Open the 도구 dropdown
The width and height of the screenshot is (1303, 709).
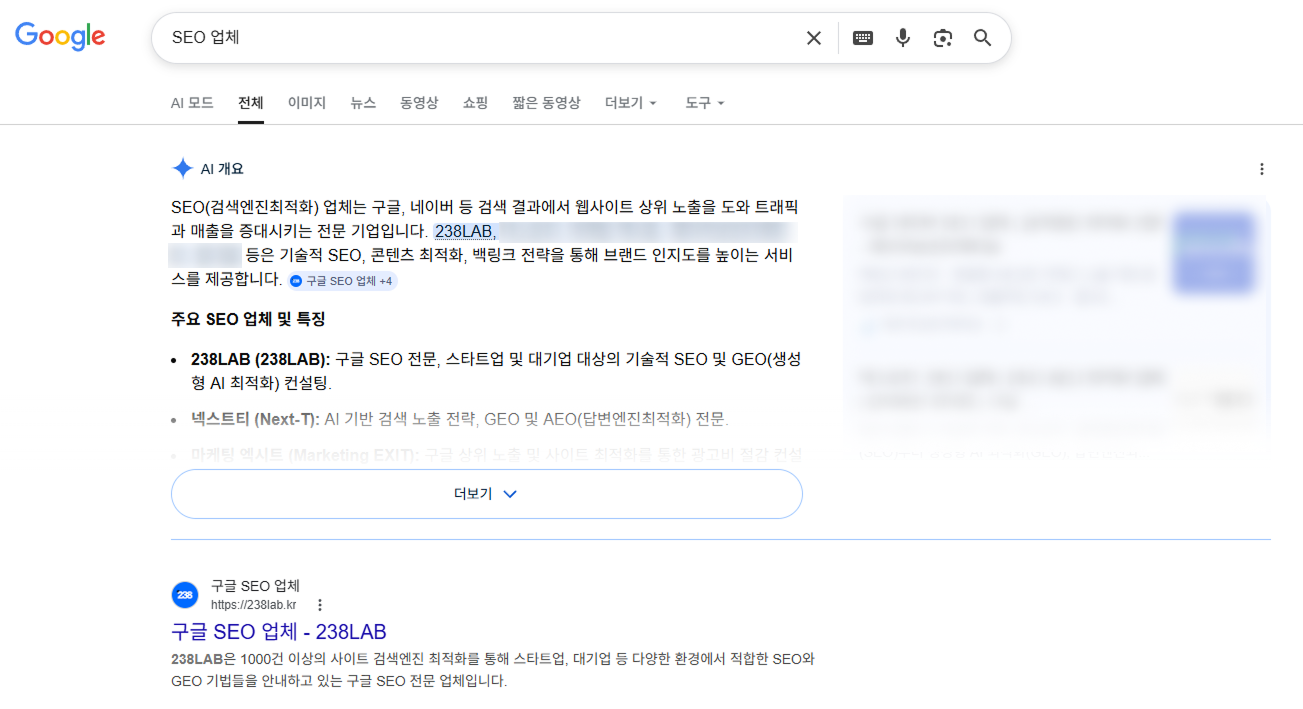[x=704, y=102]
